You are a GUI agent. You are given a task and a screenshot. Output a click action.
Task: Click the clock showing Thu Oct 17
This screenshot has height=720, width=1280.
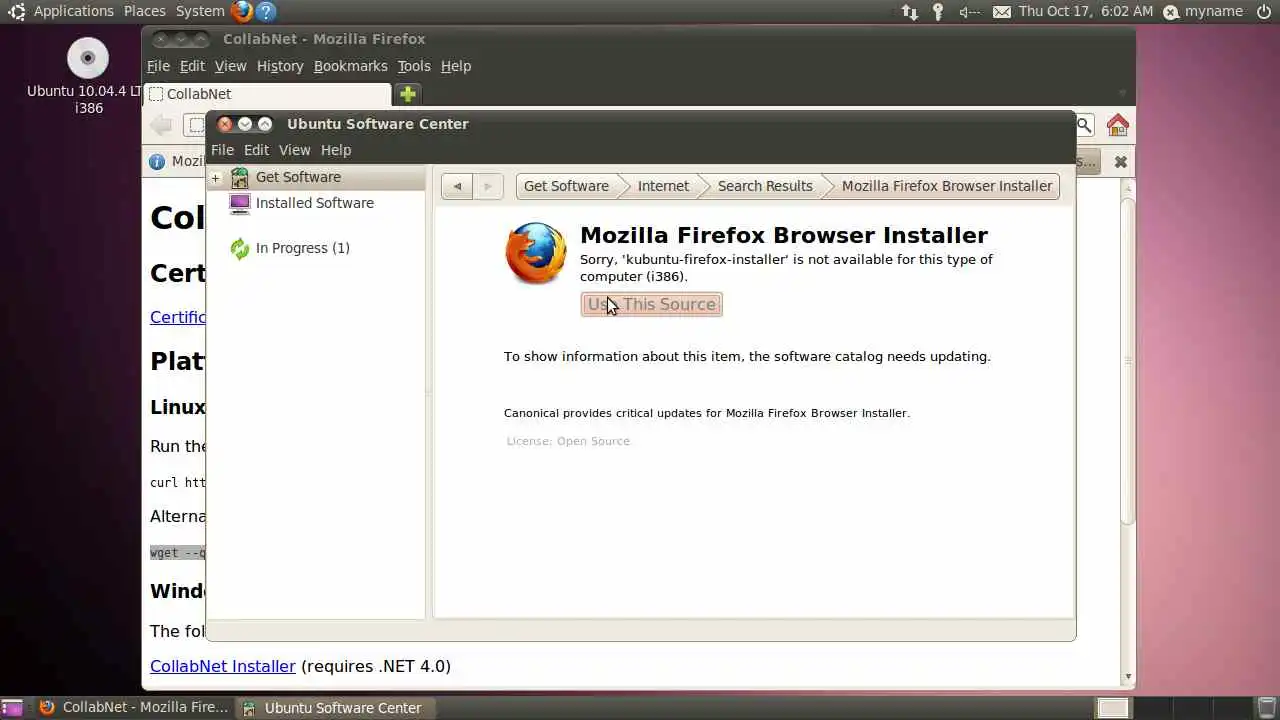pyautogui.click(x=1086, y=12)
